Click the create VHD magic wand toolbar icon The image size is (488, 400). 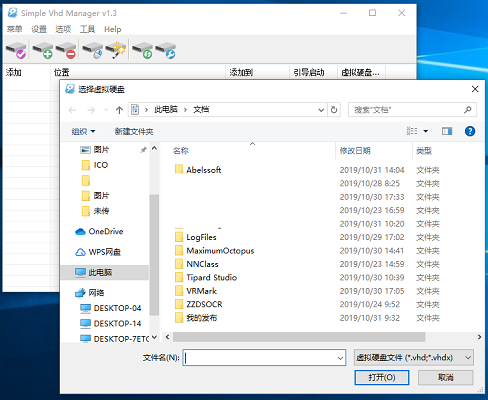click(116, 50)
